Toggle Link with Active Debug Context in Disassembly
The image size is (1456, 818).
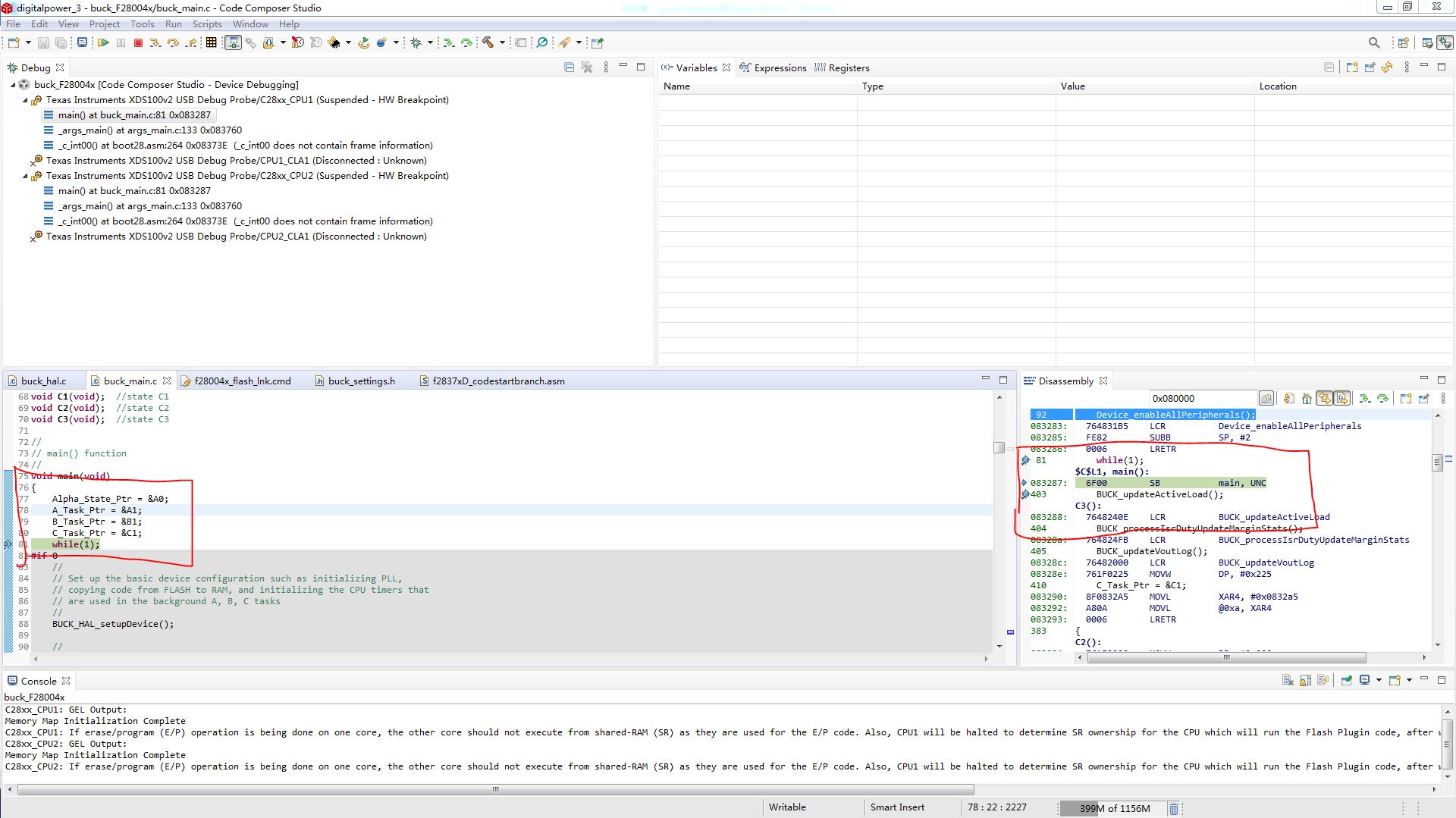click(x=1324, y=399)
